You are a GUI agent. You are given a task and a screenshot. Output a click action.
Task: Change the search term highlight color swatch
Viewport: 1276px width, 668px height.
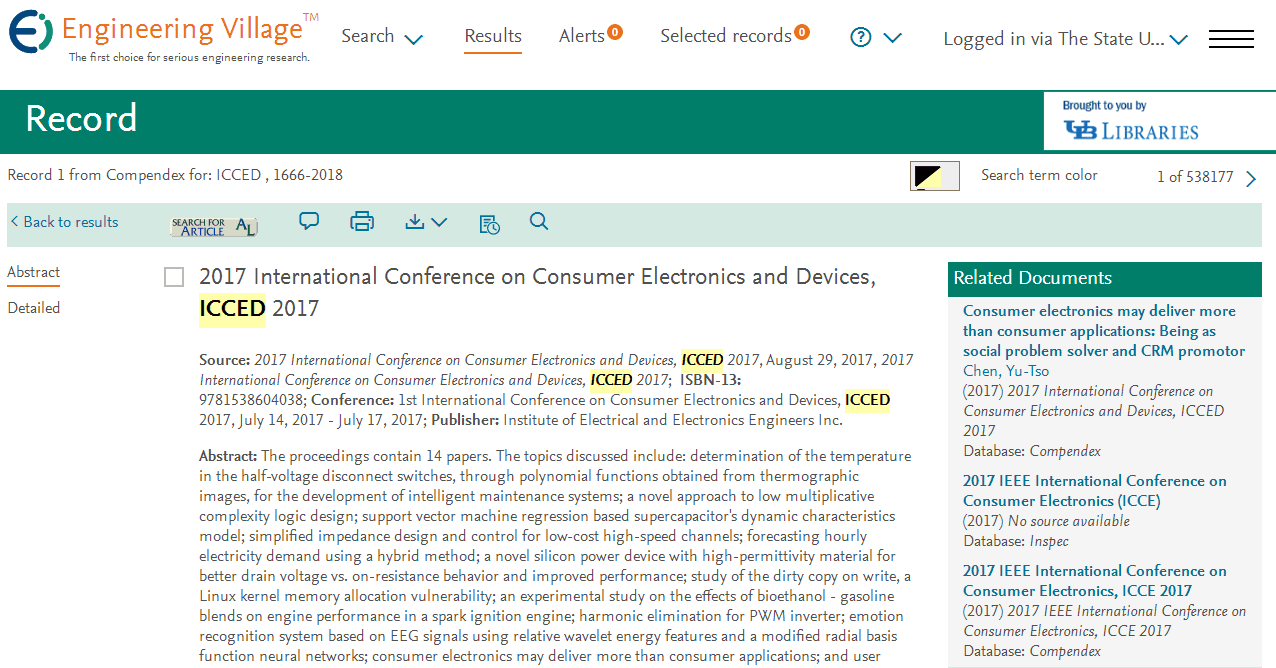(x=934, y=176)
